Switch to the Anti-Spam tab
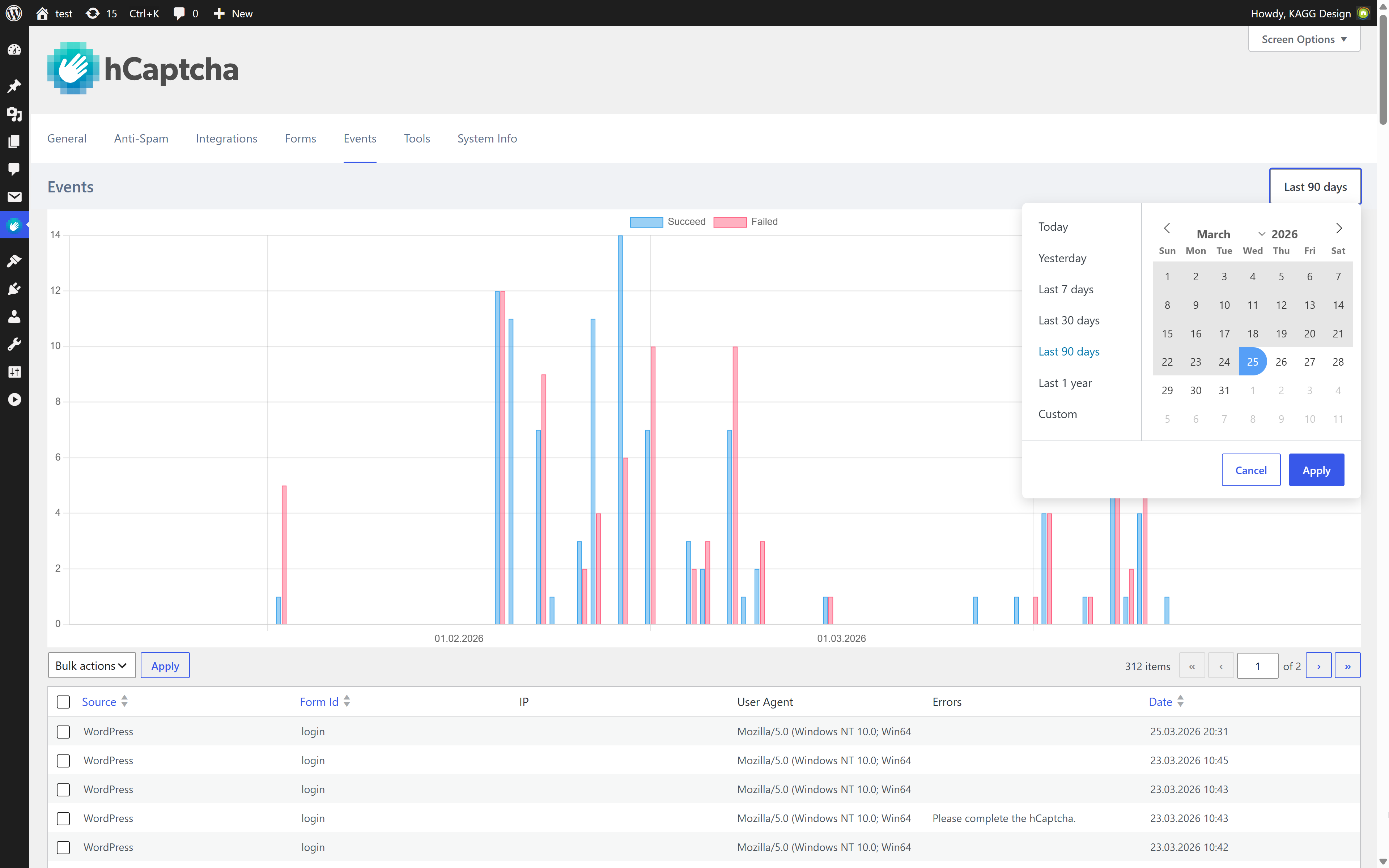This screenshot has height=868, width=1389. point(141,139)
